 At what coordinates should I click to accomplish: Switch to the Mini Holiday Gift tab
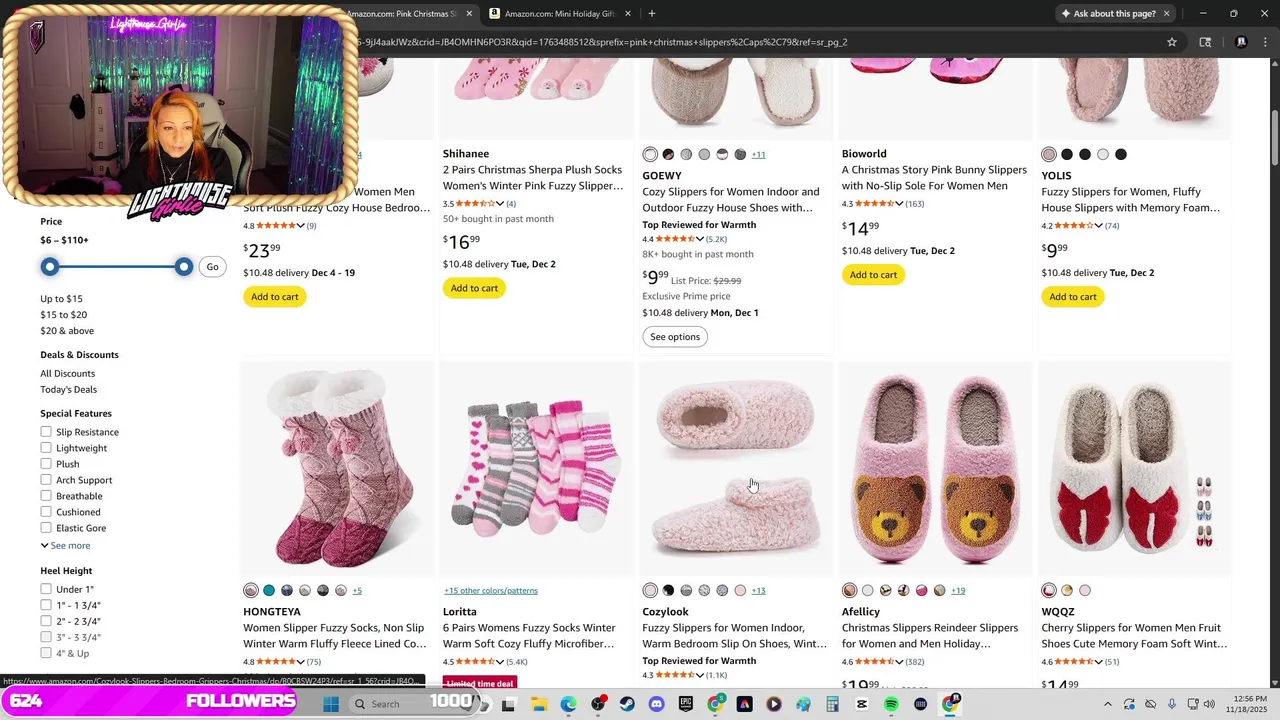point(558,14)
